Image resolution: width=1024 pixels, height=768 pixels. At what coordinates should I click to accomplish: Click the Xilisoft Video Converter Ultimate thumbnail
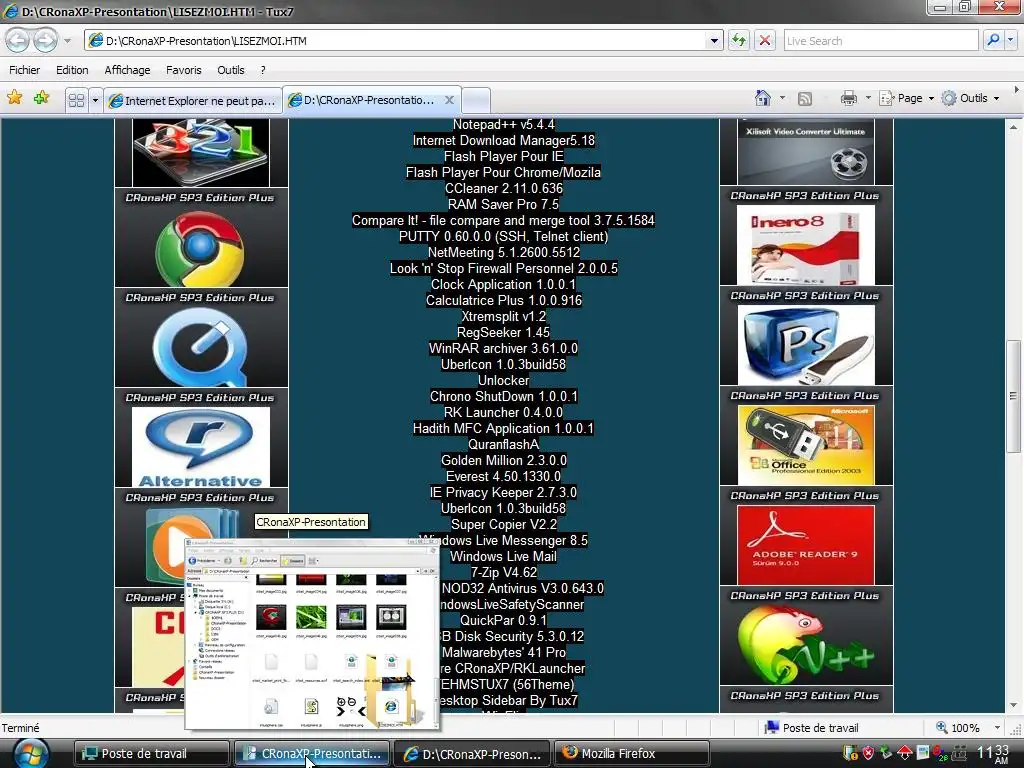805,152
